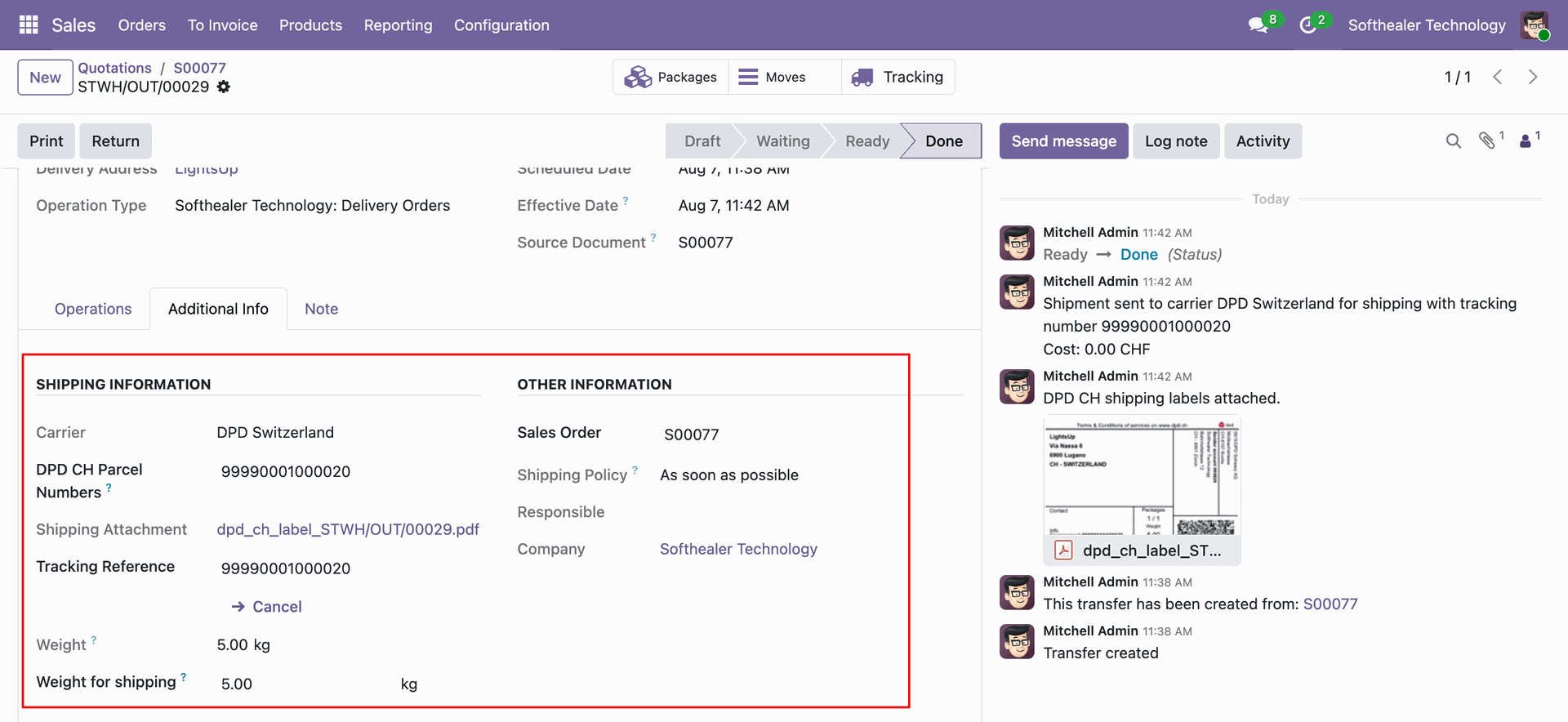Click the Print button
The image size is (1568, 722).
tap(47, 141)
